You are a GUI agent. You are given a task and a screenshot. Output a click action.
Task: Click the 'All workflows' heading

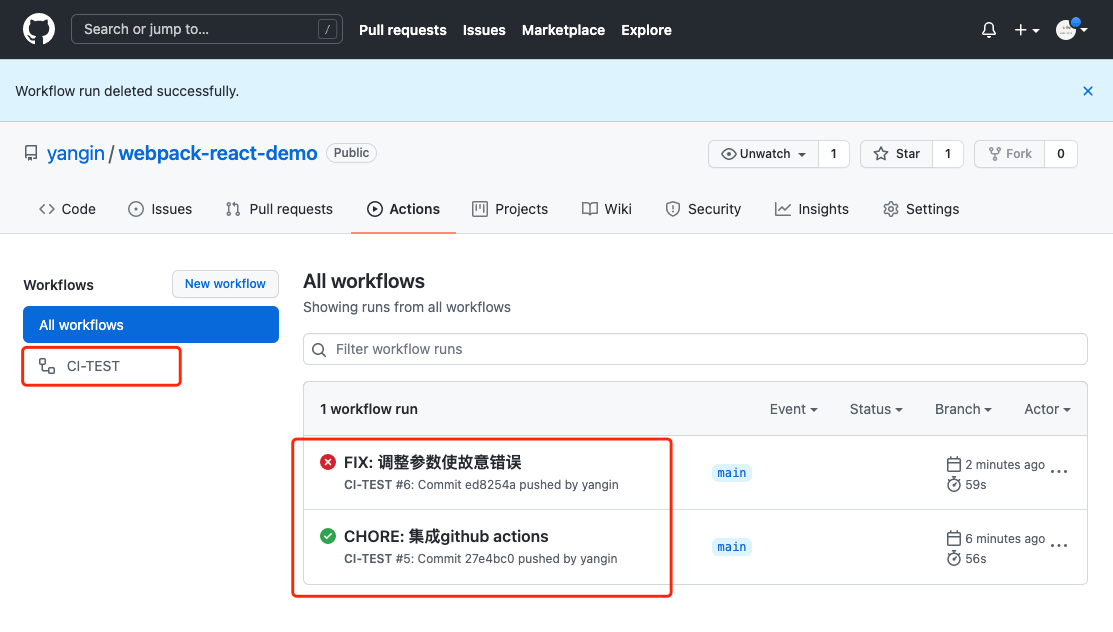(x=363, y=281)
